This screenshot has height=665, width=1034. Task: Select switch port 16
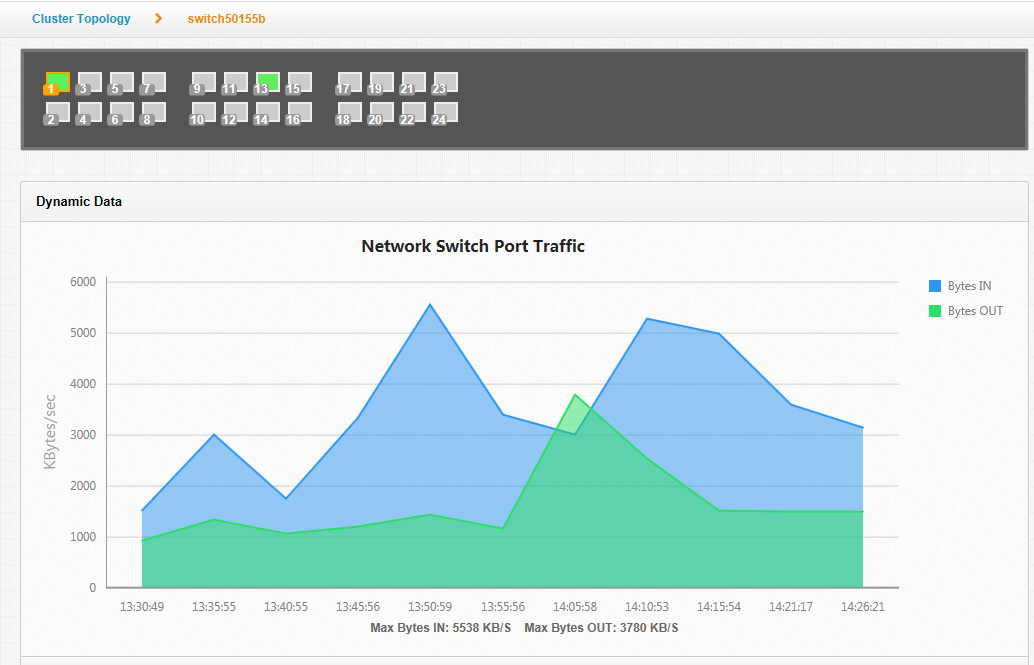coord(300,113)
